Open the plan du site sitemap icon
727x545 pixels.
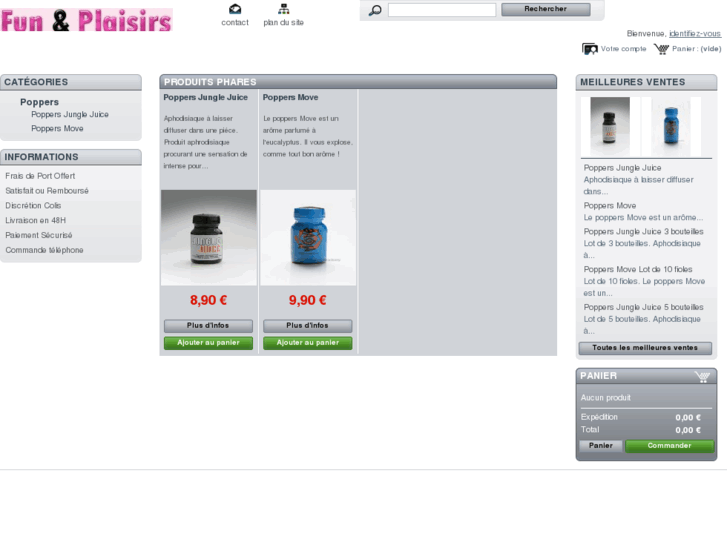(284, 9)
